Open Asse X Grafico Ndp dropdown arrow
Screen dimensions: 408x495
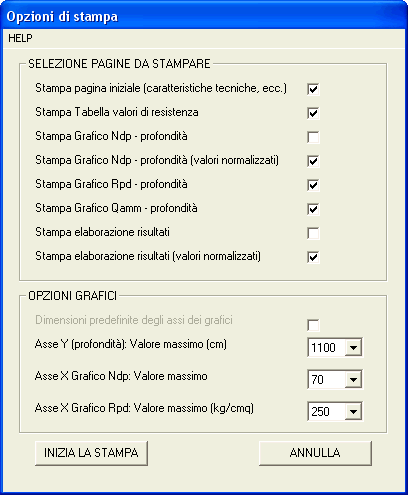pos(353,380)
